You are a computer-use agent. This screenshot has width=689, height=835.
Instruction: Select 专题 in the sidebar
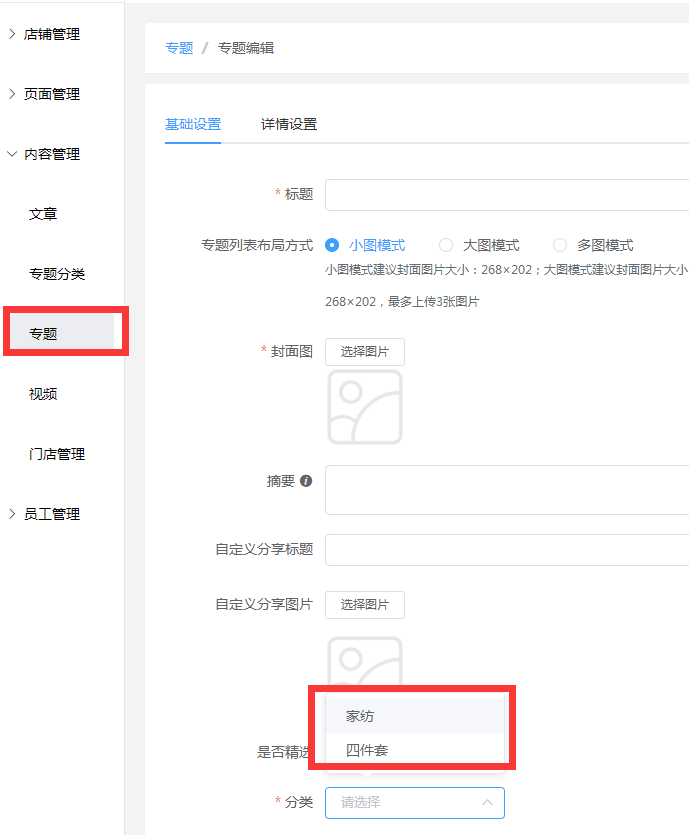[43, 334]
